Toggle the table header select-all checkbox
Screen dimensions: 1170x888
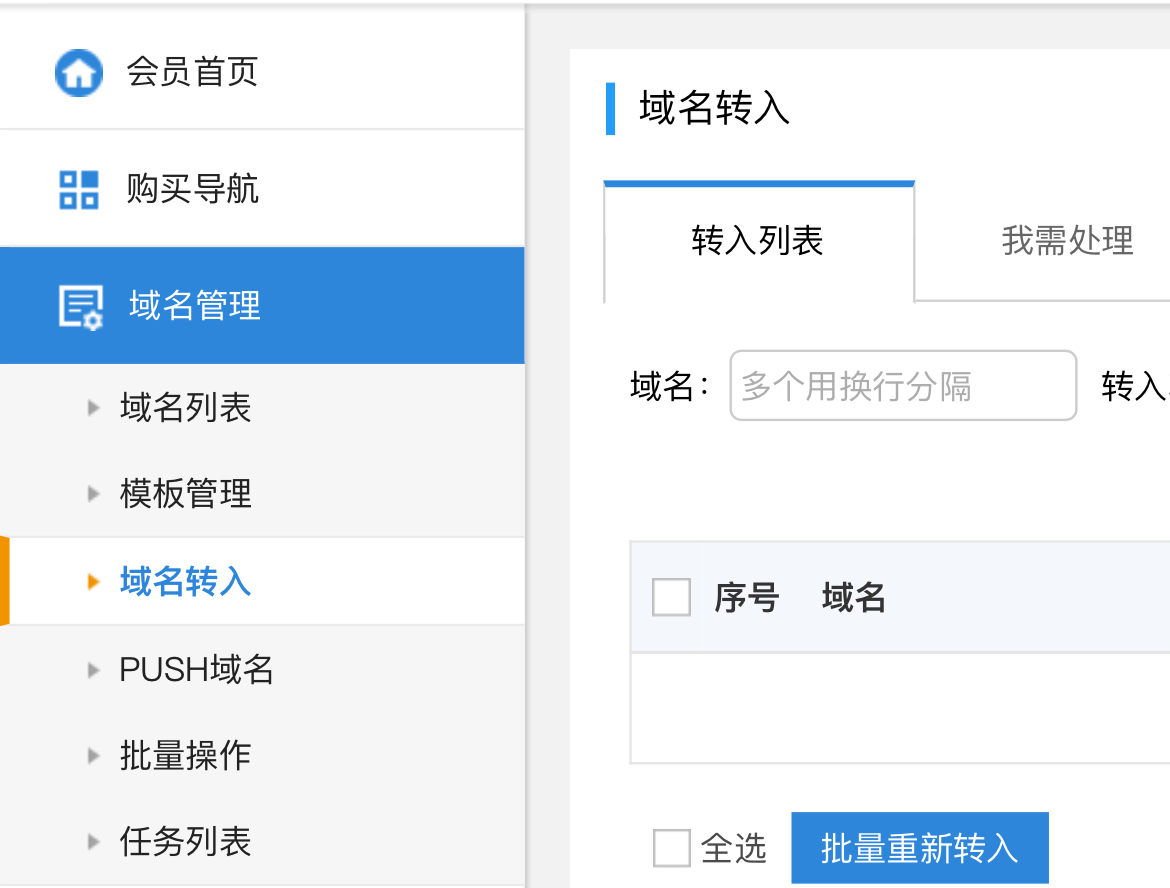coord(671,598)
